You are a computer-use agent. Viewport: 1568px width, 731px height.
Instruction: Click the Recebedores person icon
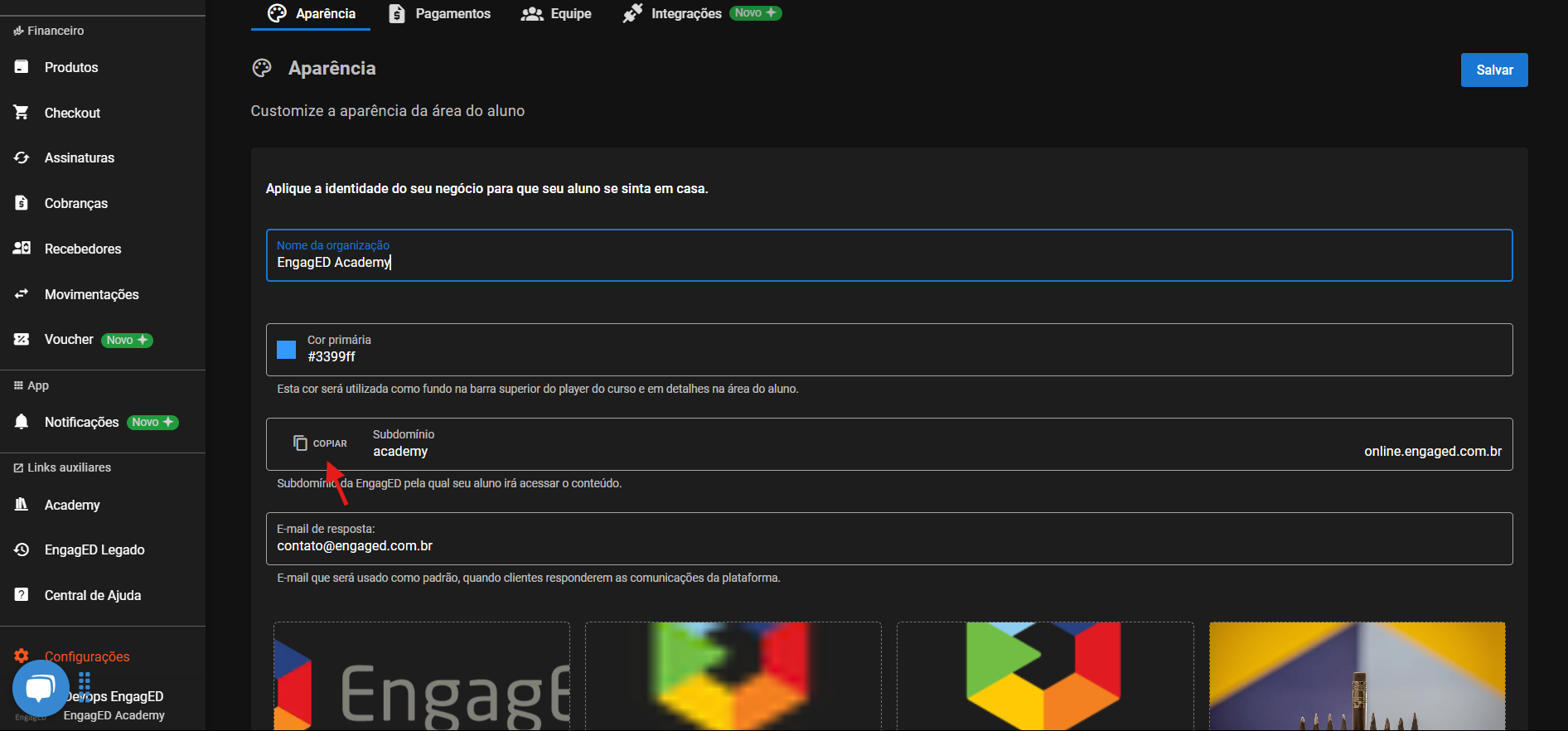pos(22,249)
